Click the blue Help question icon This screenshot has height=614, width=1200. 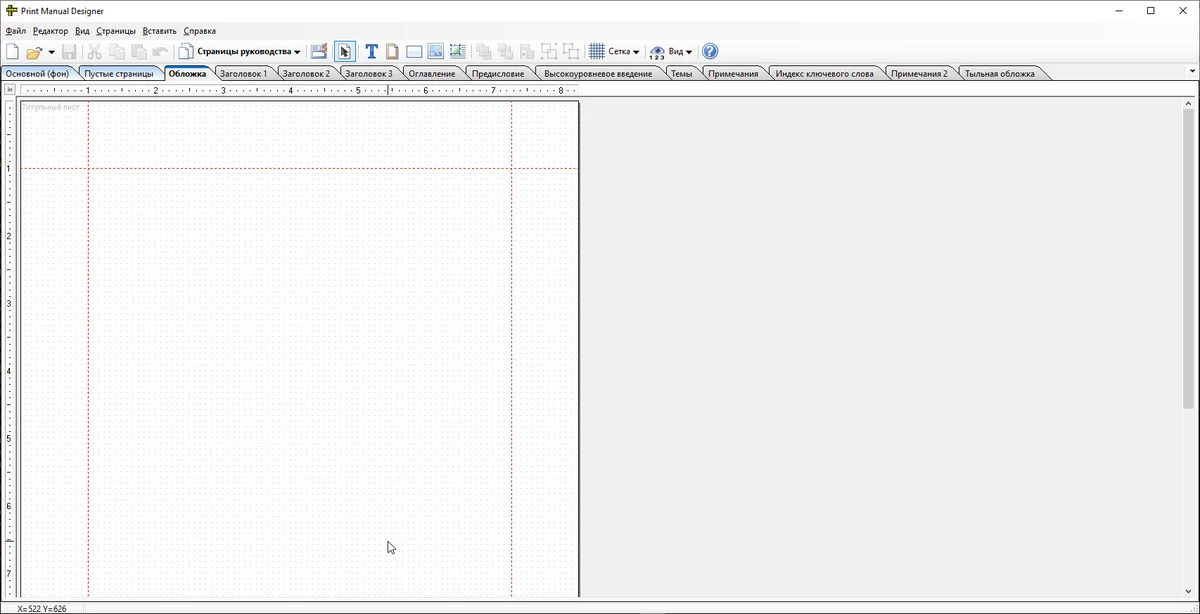(x=710, y=51)
